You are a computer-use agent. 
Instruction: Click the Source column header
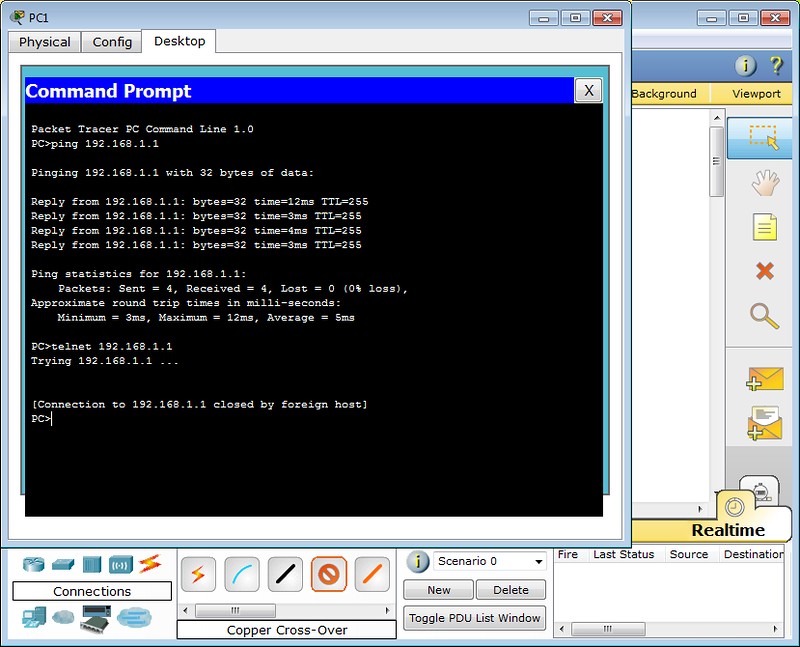(689, 554)
